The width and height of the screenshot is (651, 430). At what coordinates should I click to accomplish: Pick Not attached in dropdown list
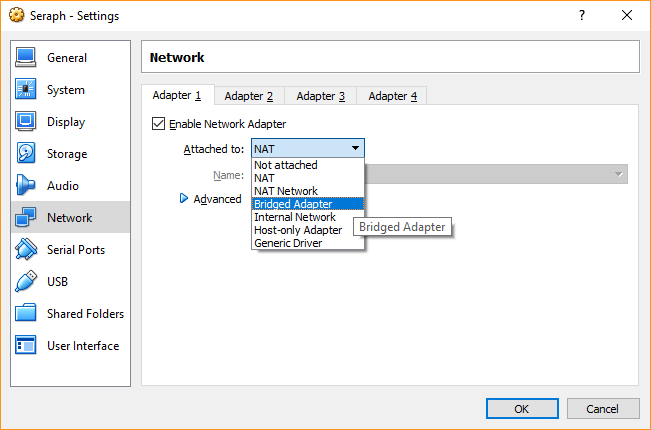285,165
